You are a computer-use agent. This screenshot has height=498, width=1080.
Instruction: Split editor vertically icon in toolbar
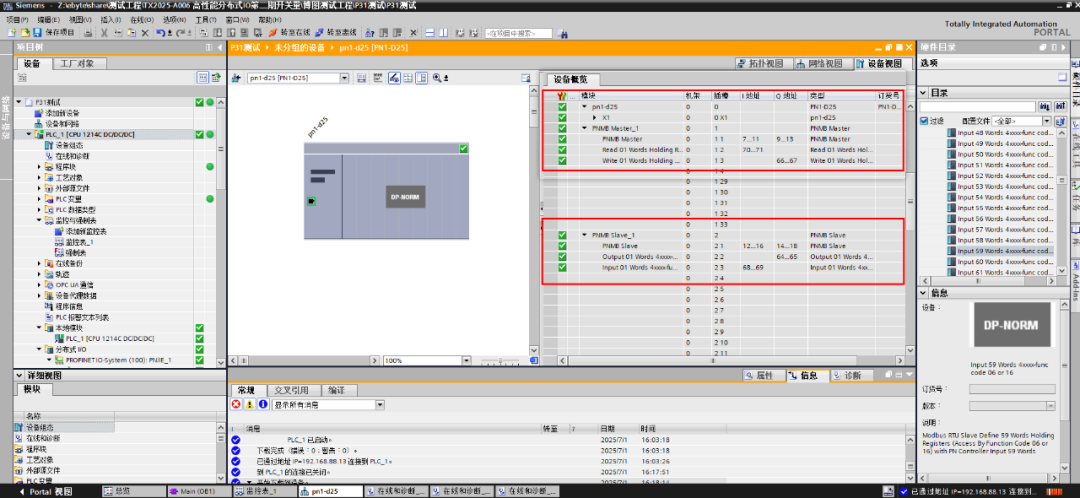click(443, 32)
